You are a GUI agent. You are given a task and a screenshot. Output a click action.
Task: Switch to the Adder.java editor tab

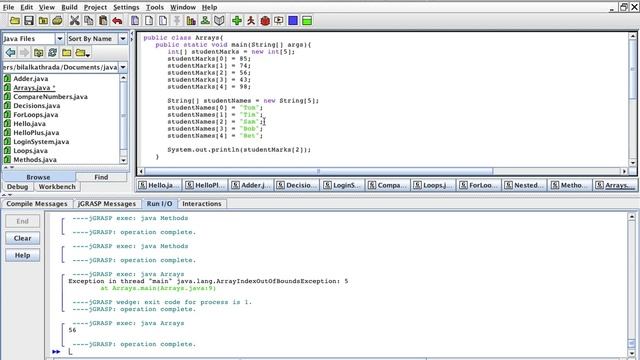coord(251,185)
